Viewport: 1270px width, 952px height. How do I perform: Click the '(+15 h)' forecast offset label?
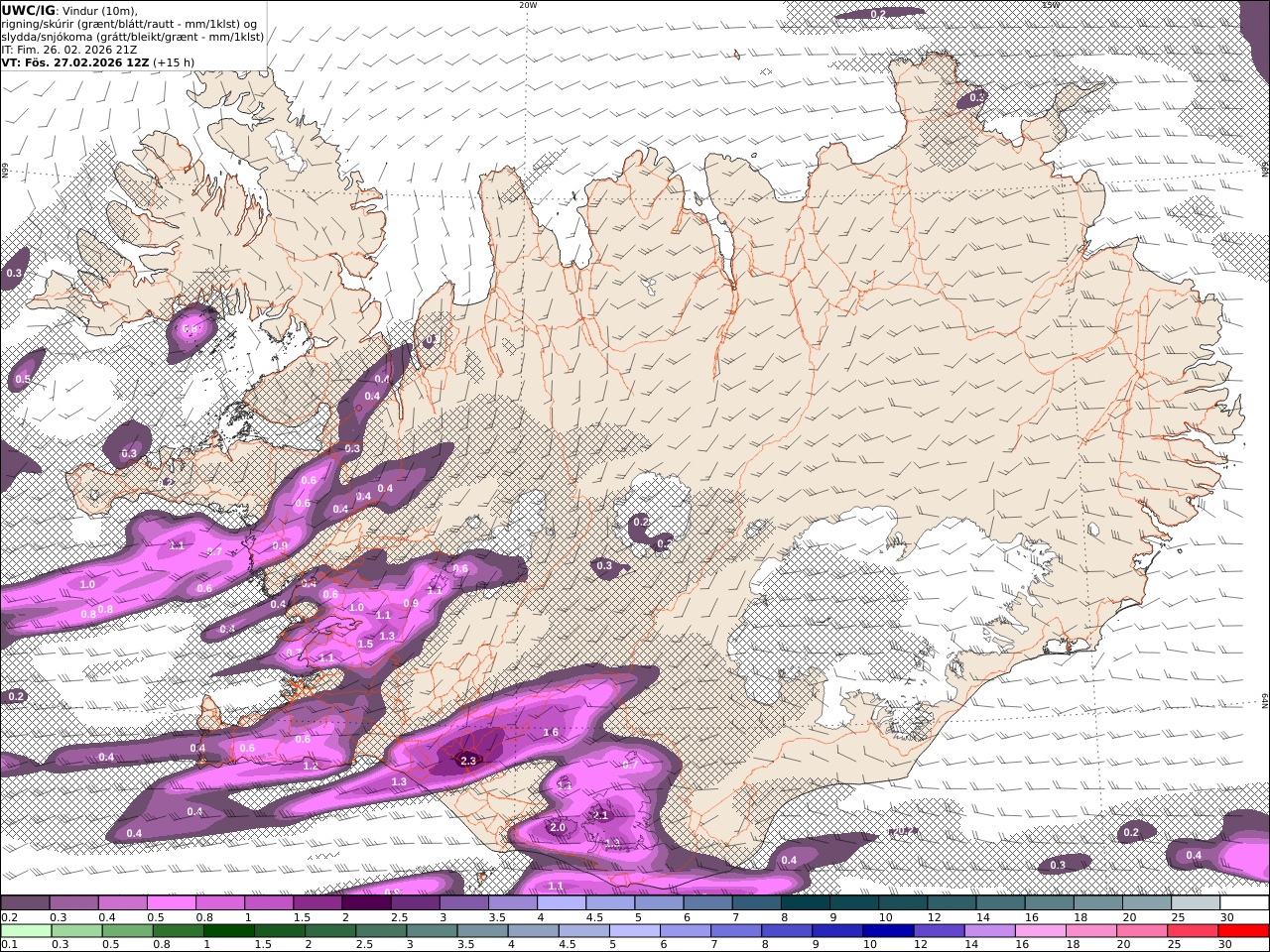click(x=174, y=62)
